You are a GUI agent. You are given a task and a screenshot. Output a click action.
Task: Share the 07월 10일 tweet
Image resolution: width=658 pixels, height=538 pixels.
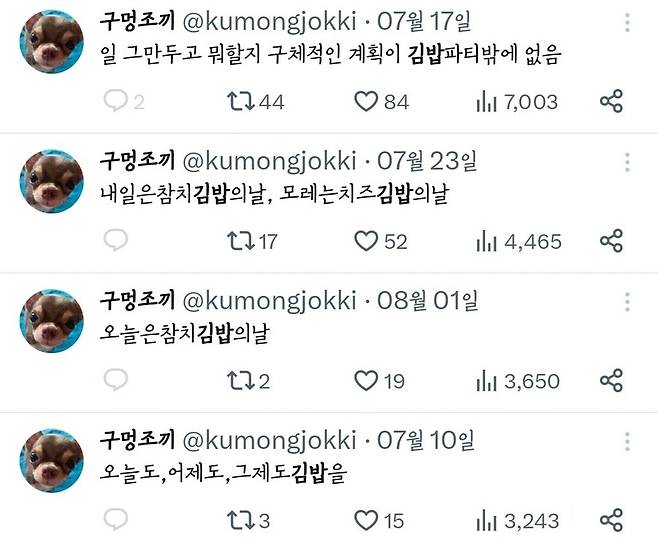tap(611, 520)
